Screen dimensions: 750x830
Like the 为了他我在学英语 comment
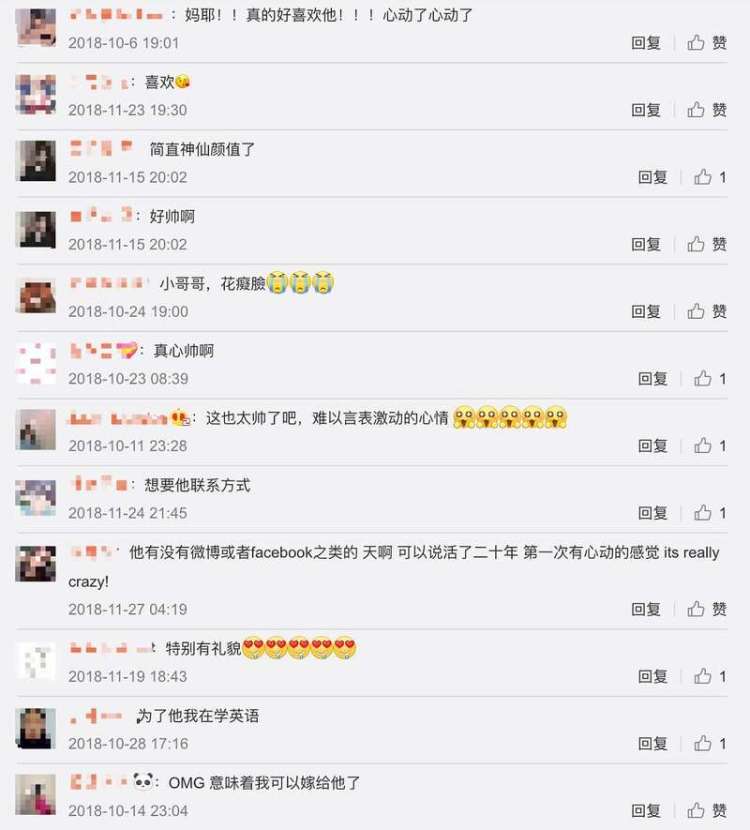710,743
